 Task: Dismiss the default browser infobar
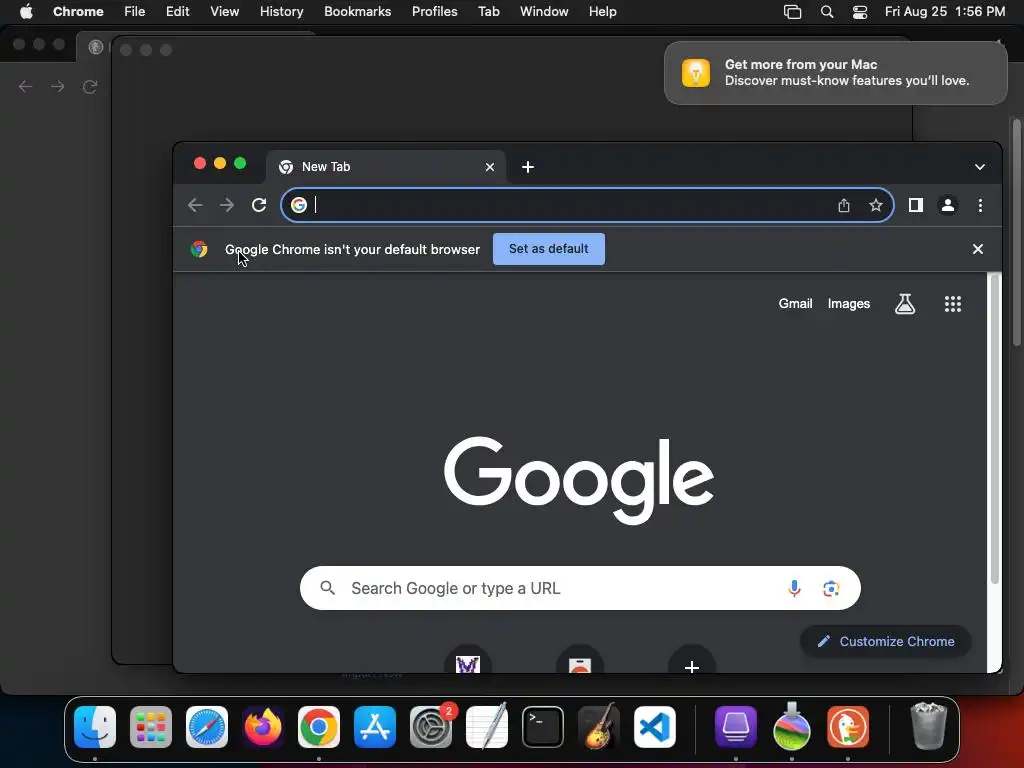tap(978, 249)
